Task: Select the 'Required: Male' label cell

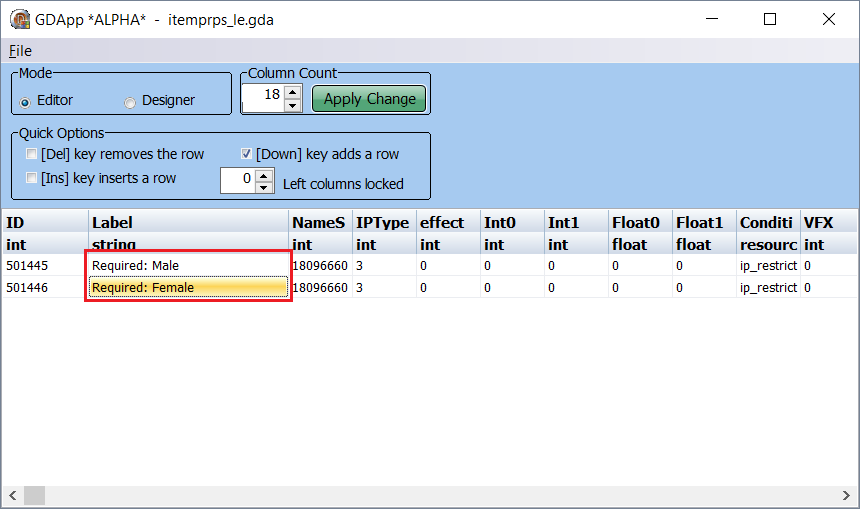Action: click(x=188, y=265)
